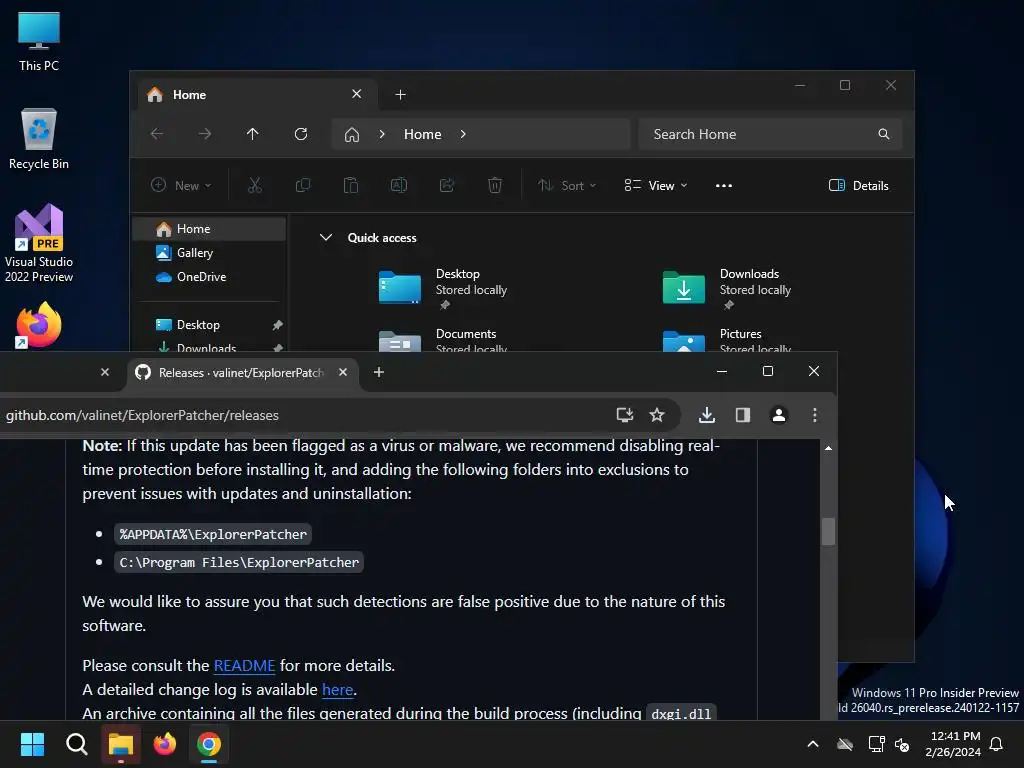Click the search magnifier in Search Home box
This screenshot has height=768, width=1024.
coord(884,134)
